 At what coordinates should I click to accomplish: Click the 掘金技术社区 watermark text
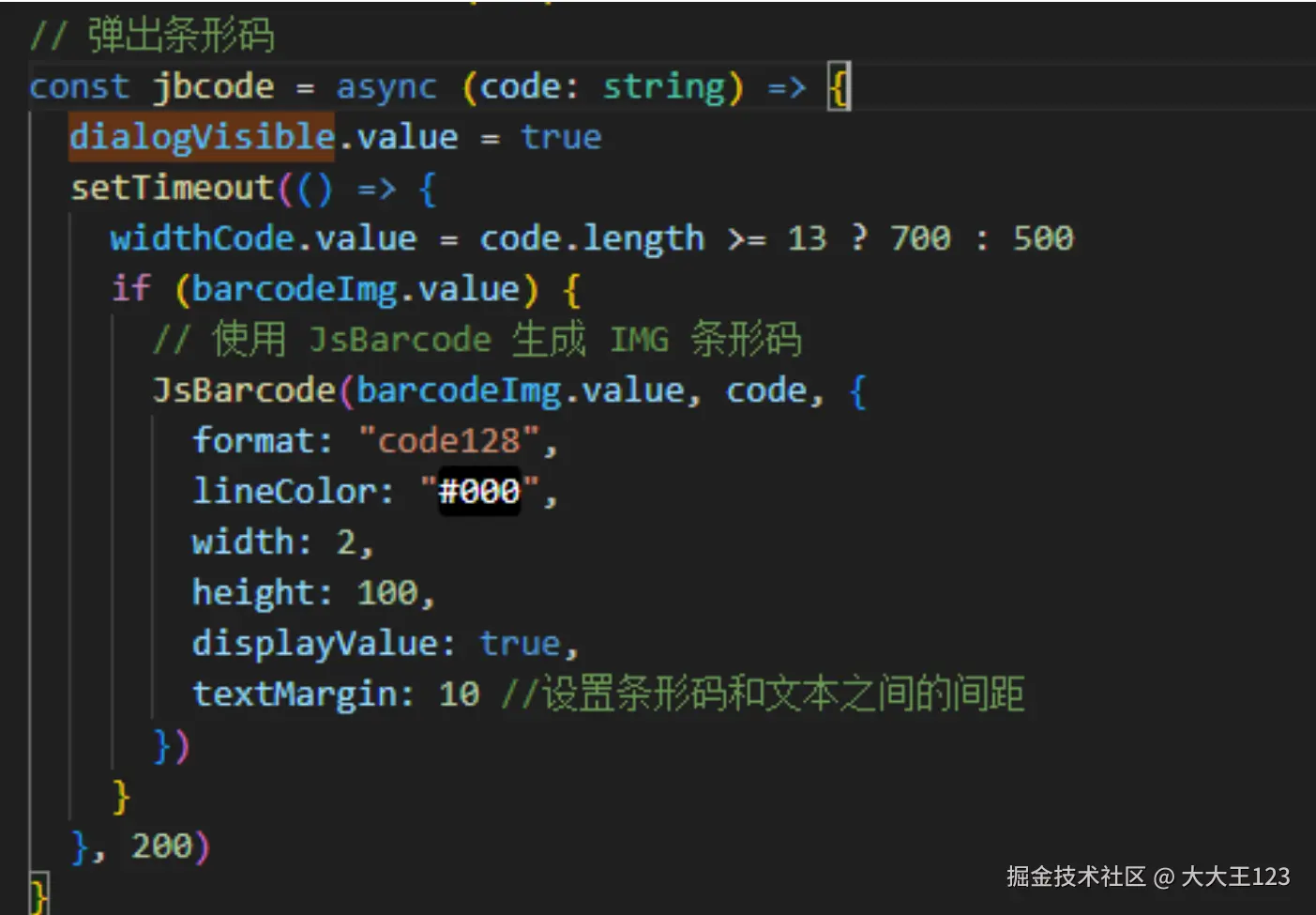1075,877
